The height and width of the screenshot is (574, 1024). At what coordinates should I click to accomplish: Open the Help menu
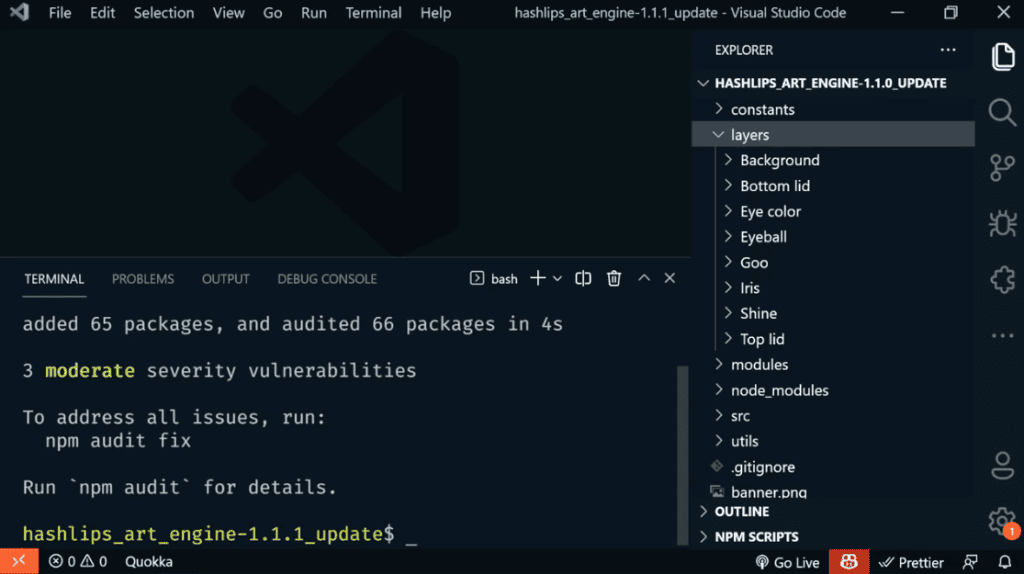click(x=436, y=12)
